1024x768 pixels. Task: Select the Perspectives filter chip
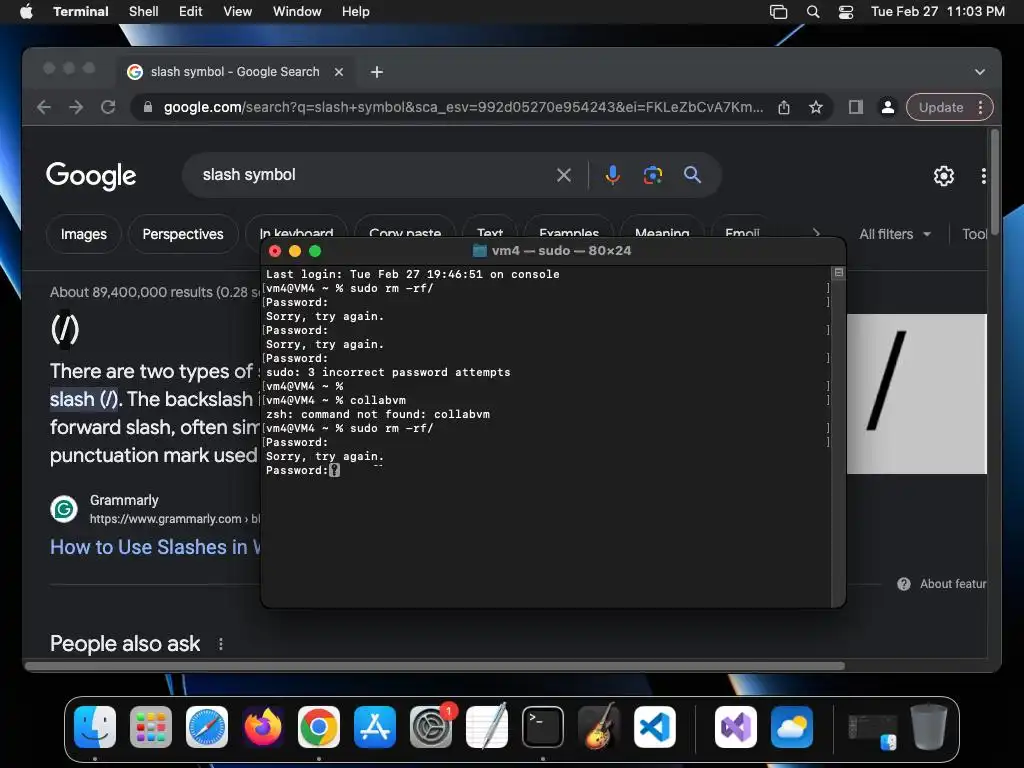[183, 234]
